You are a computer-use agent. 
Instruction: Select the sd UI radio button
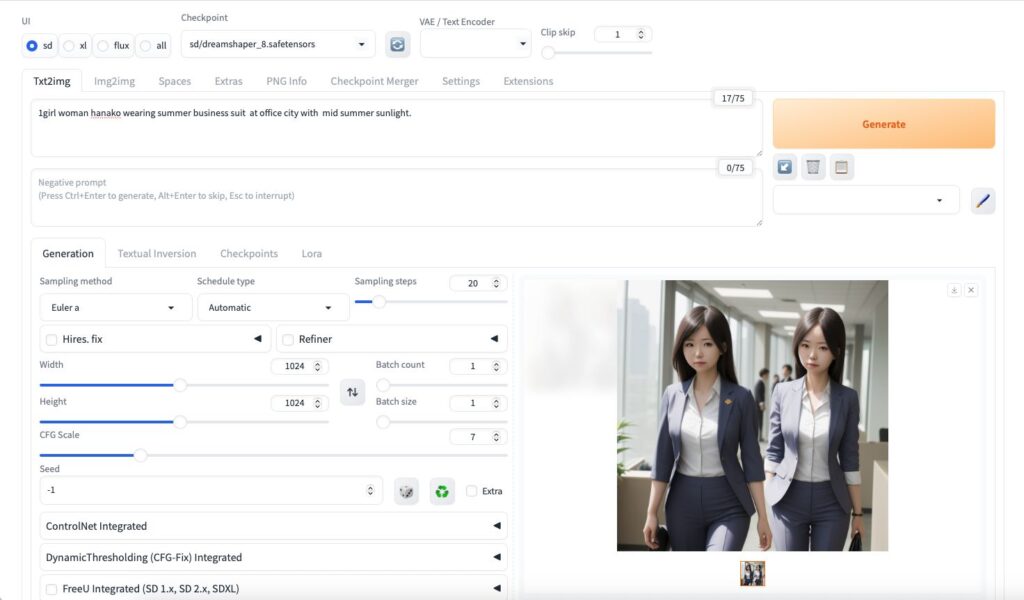(x=32, y=46)
